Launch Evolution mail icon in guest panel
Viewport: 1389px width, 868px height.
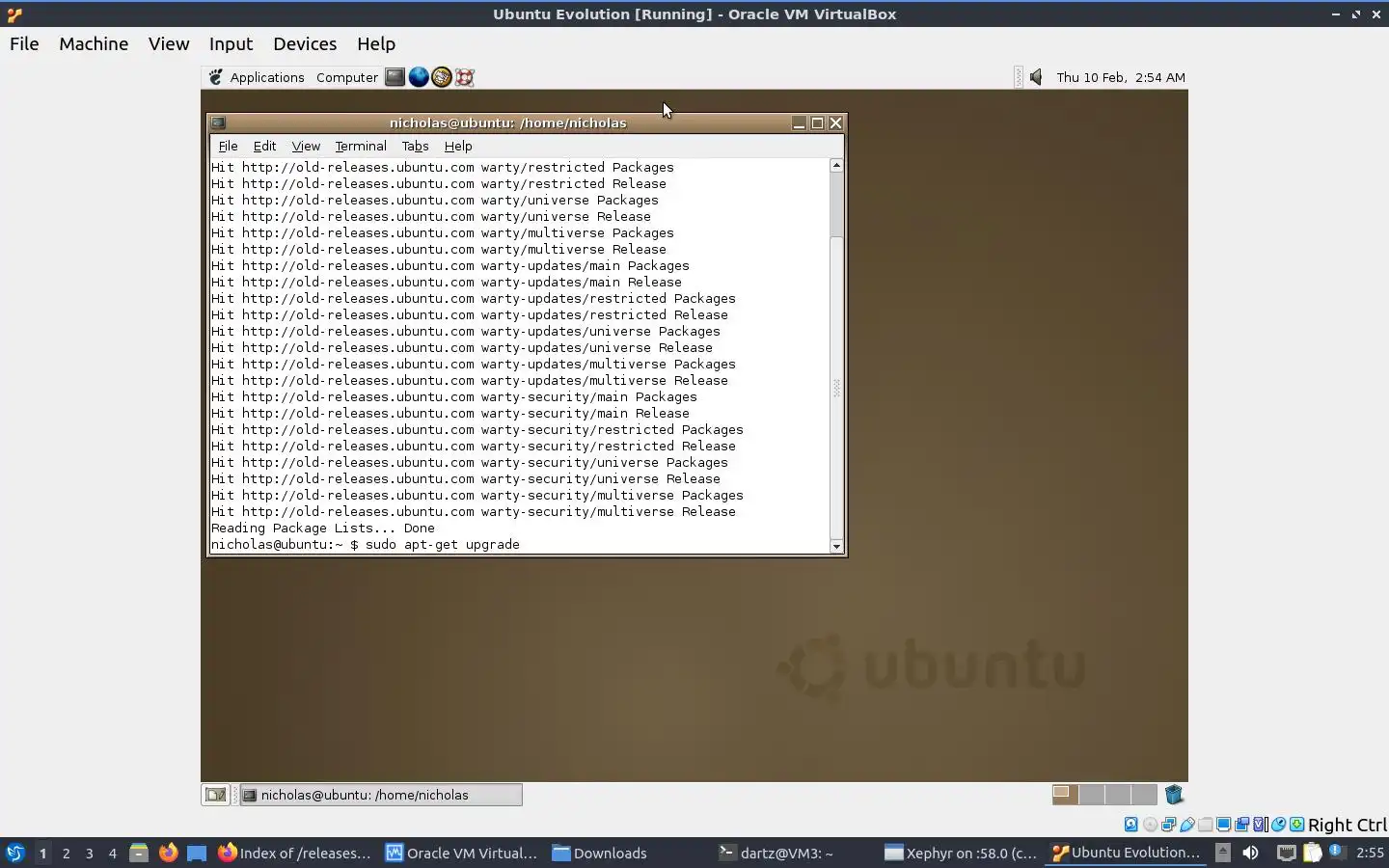pos(442,77)
